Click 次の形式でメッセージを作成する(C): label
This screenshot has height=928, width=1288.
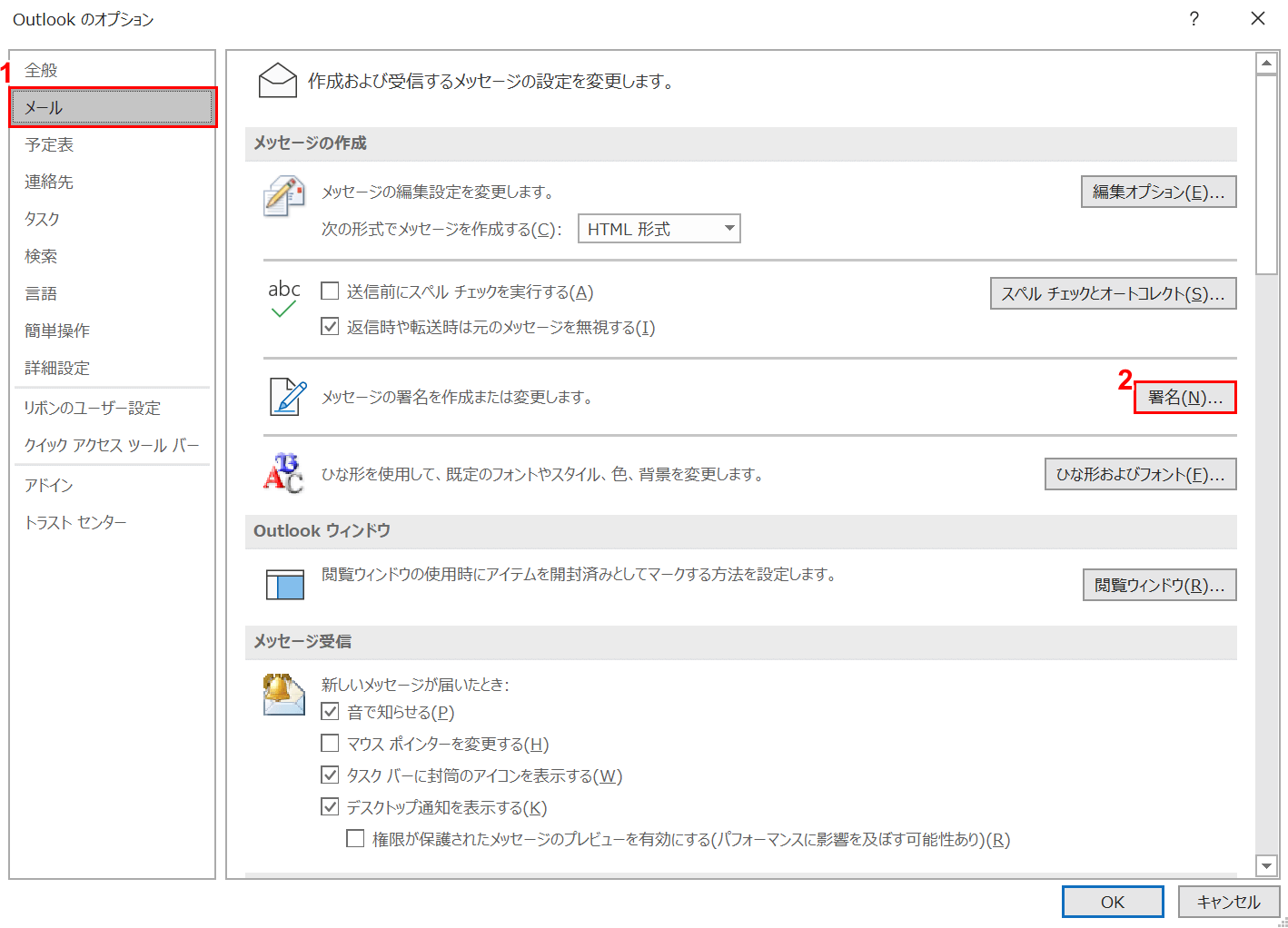(441, 229)
